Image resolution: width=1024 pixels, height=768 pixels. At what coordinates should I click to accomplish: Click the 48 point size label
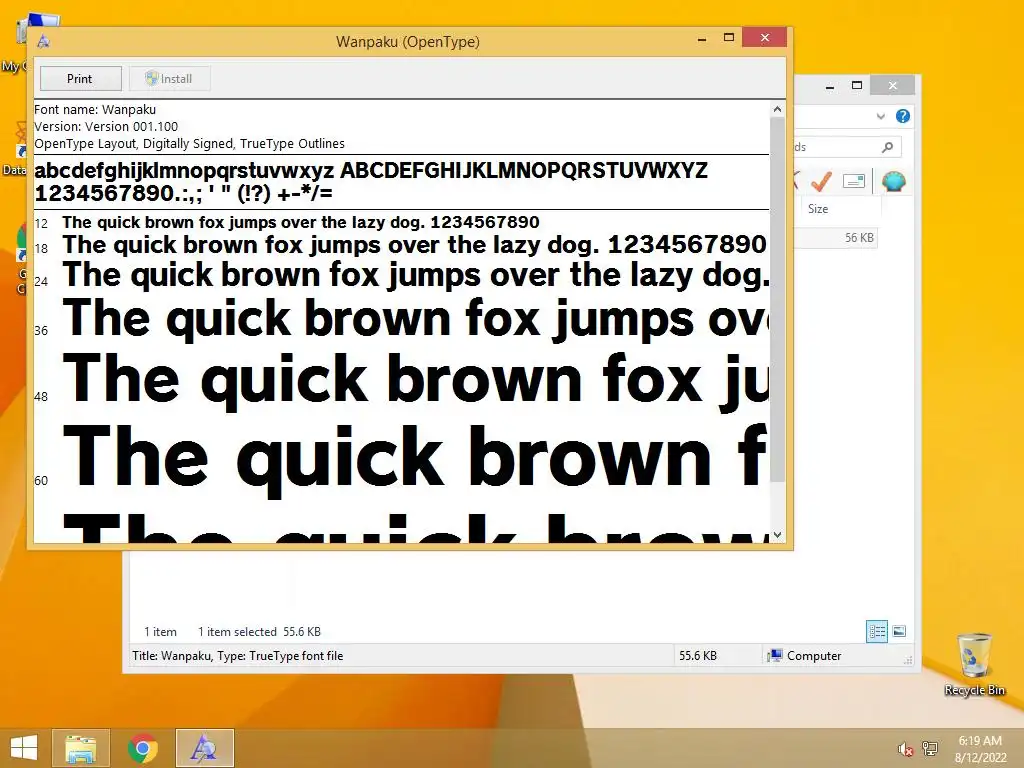(41, 396)
